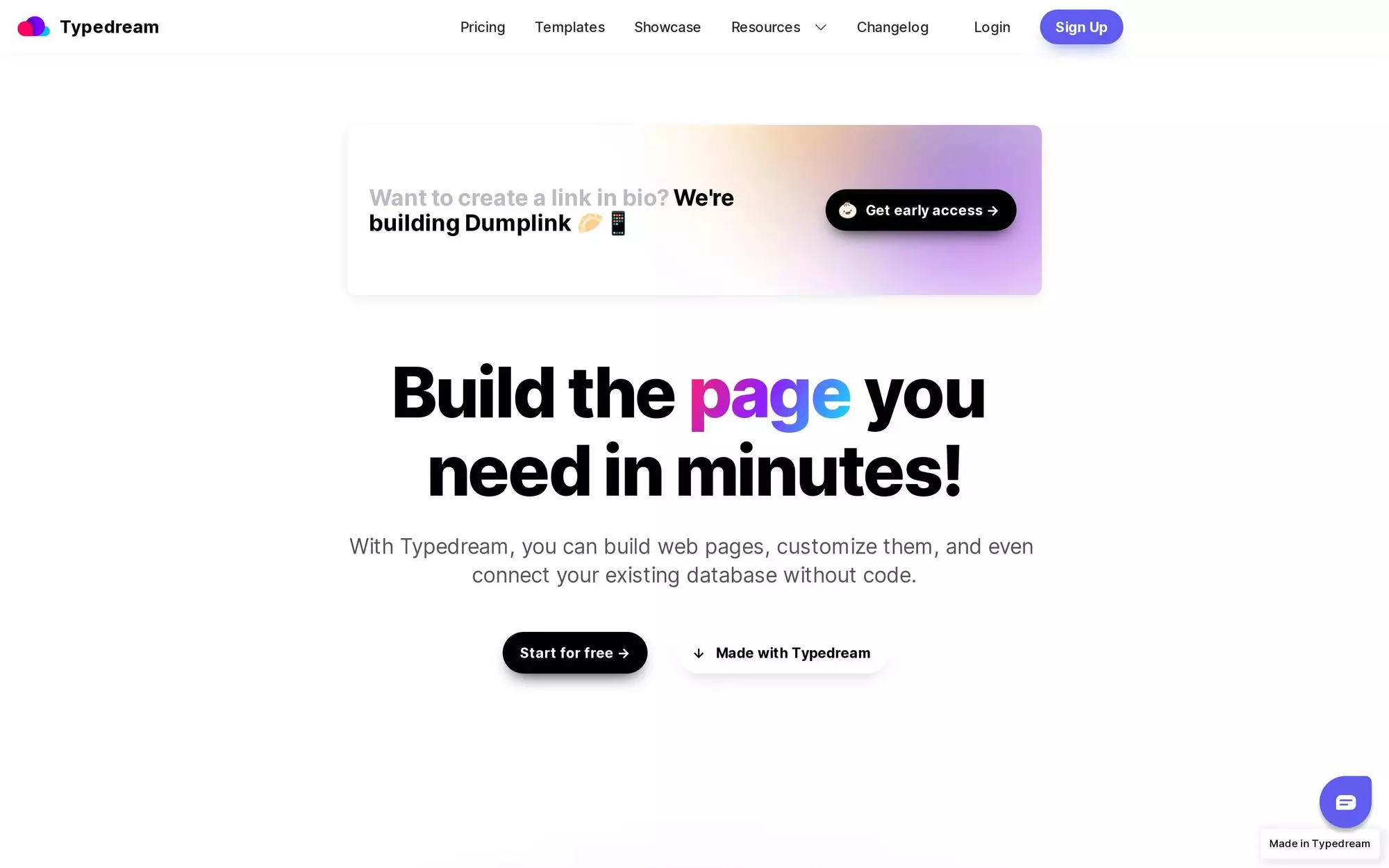Click the Resources dropdown arrow icon
This screenshot has width=1389, height=868.
819,27
